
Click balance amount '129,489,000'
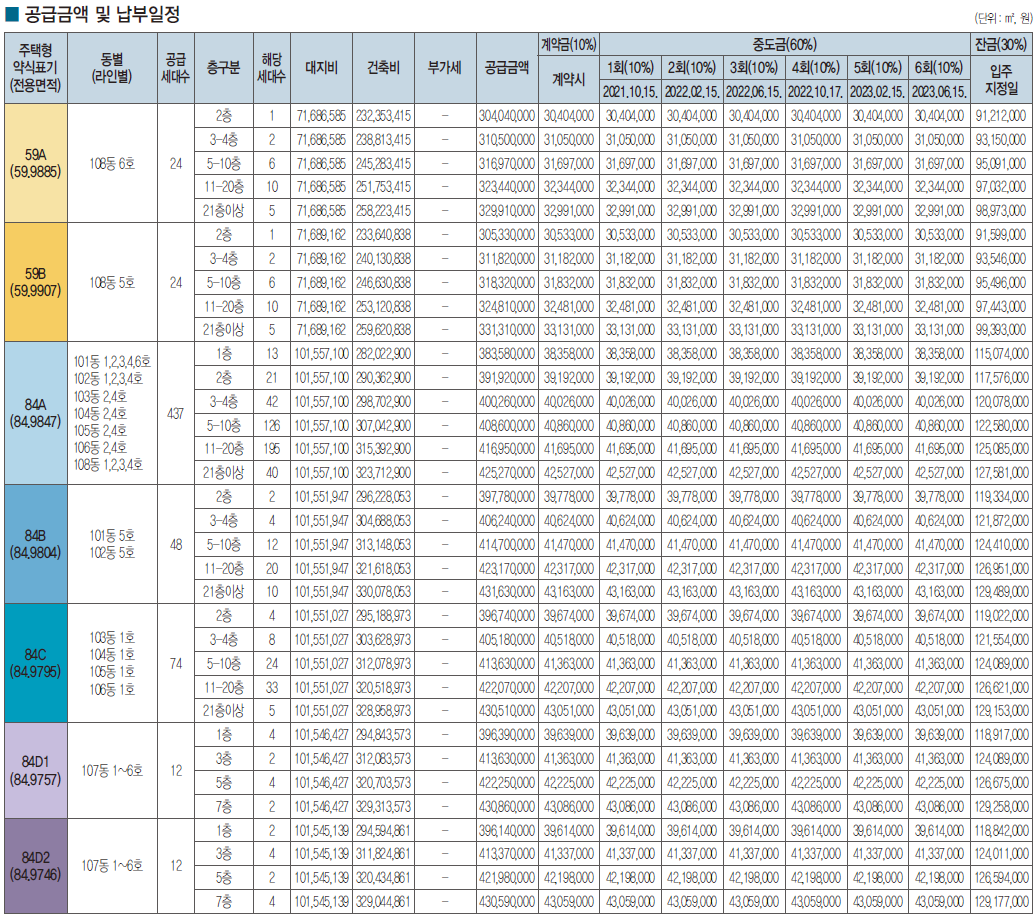1001,592
